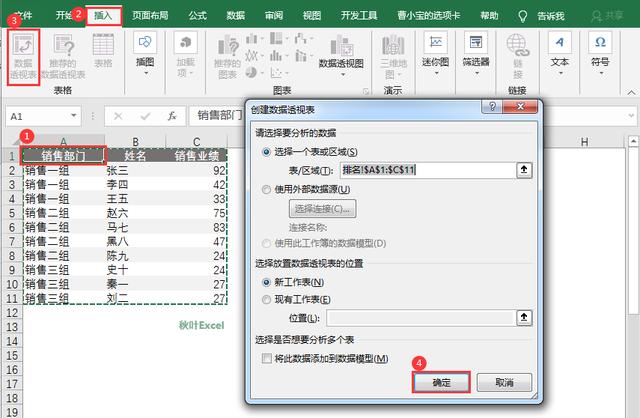Click the PivotChart (数据透视图) icon

pos(341,55)
